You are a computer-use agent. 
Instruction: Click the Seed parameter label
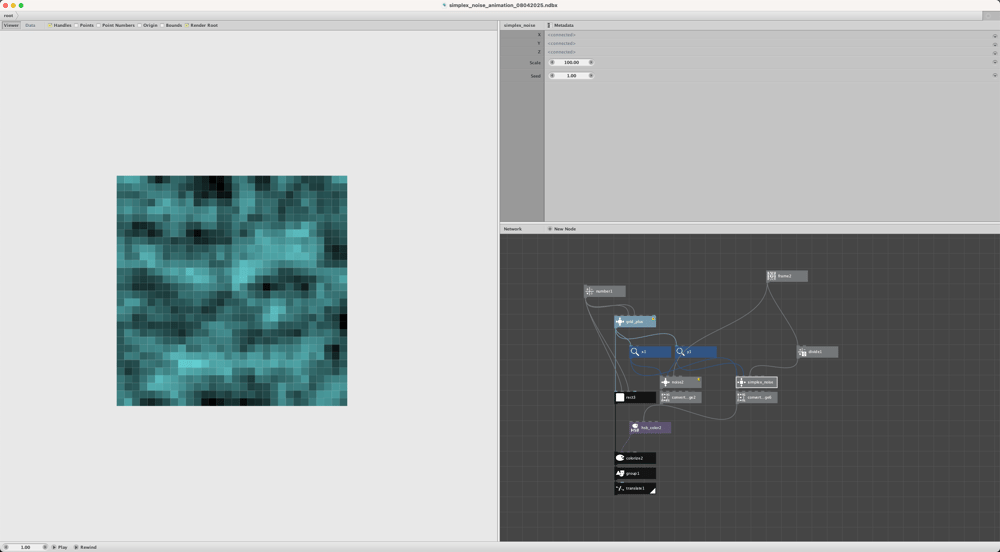536,76
